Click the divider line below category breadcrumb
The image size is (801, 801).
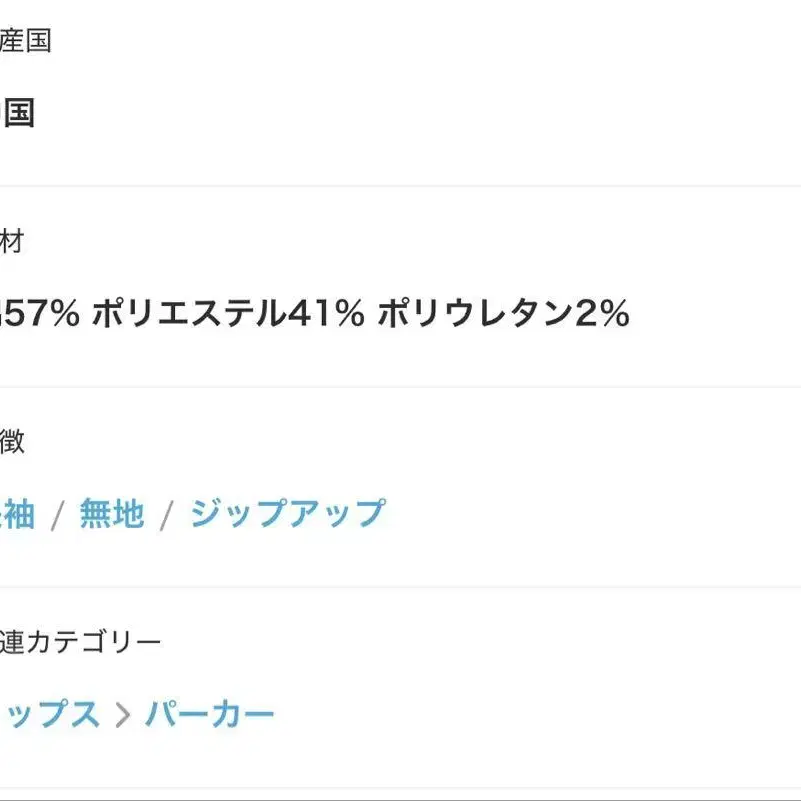400,787
